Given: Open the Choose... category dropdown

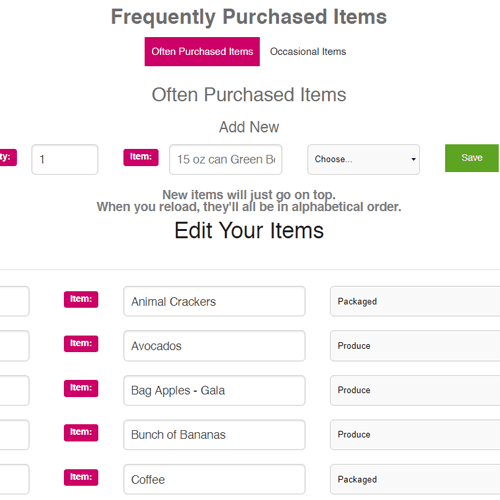Looking at the screenshot, I should click(363, 159).
